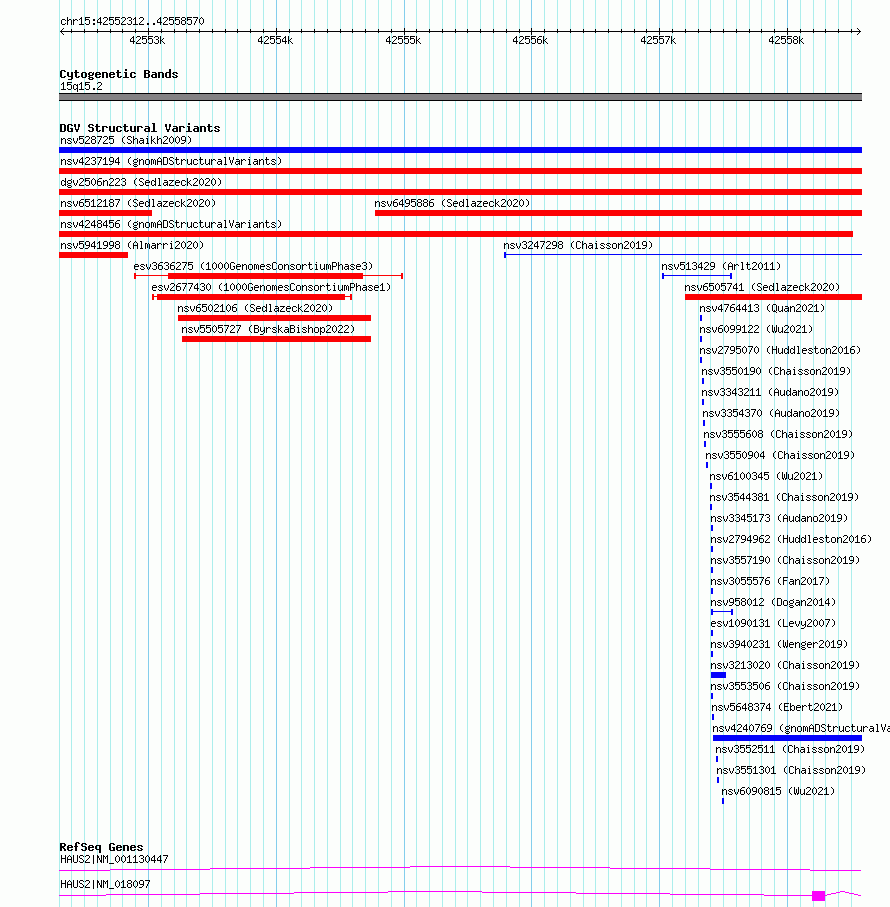Image resolution: width=890 pixels, height=907 pixels.
Task: Click nsv3557190 (Chaisson2019) label
Action: tap(785, 561)
